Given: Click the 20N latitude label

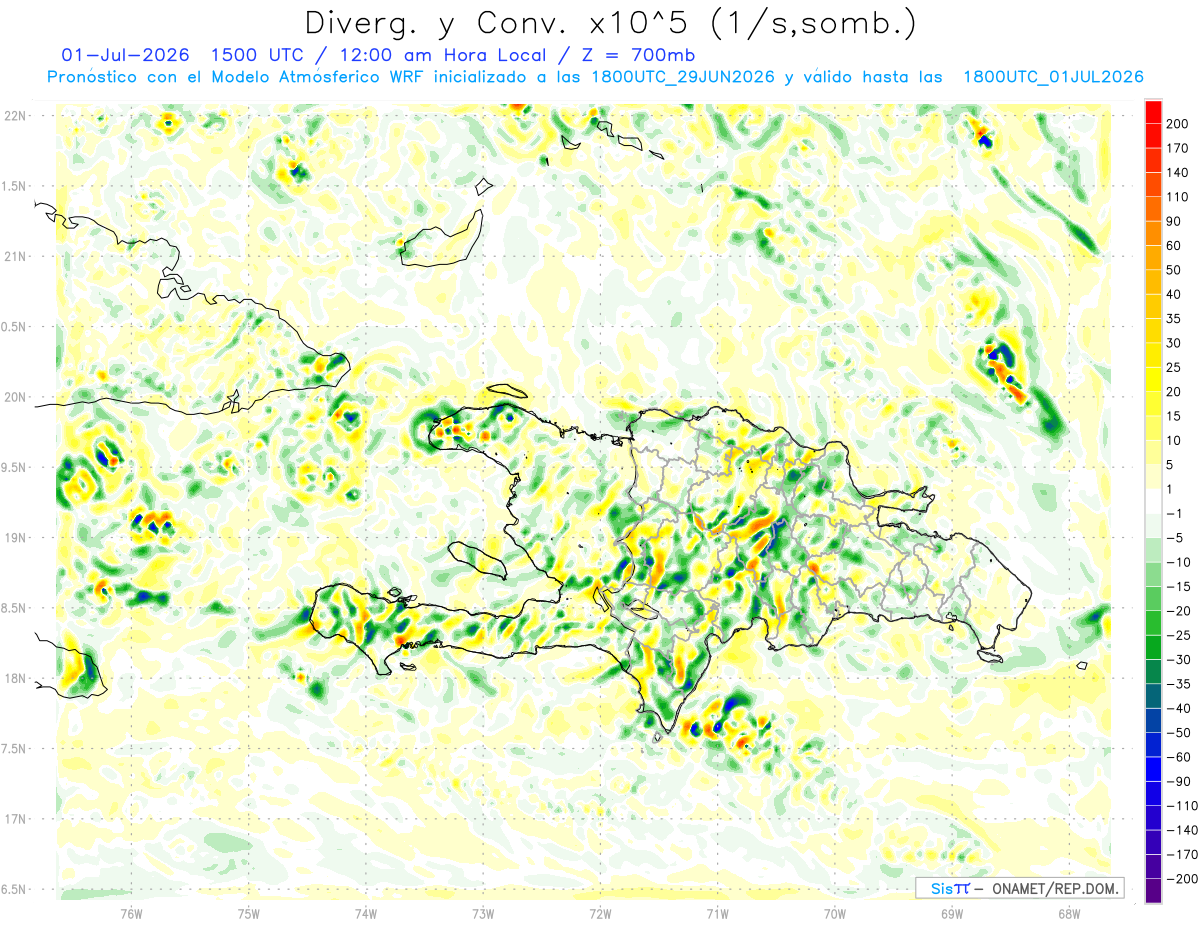Looking at the screenshot, I should pyautogui.click(x=15, y=397).
